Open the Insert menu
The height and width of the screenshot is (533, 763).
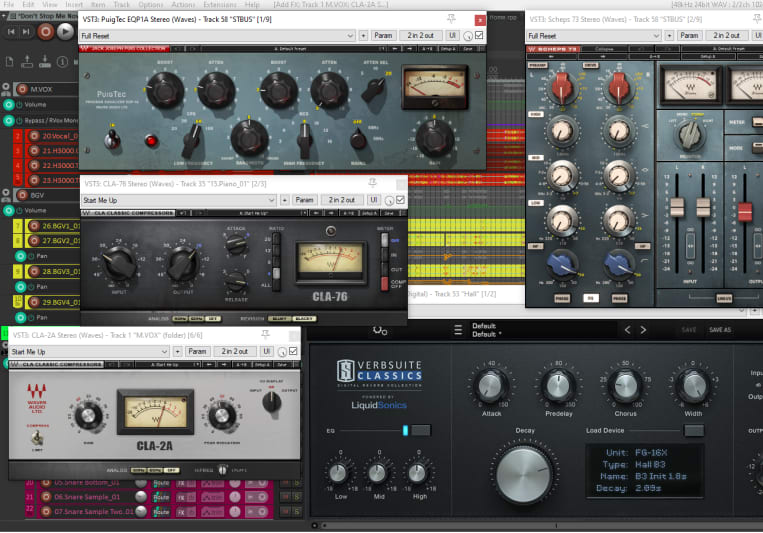click(x=74, y=4)
